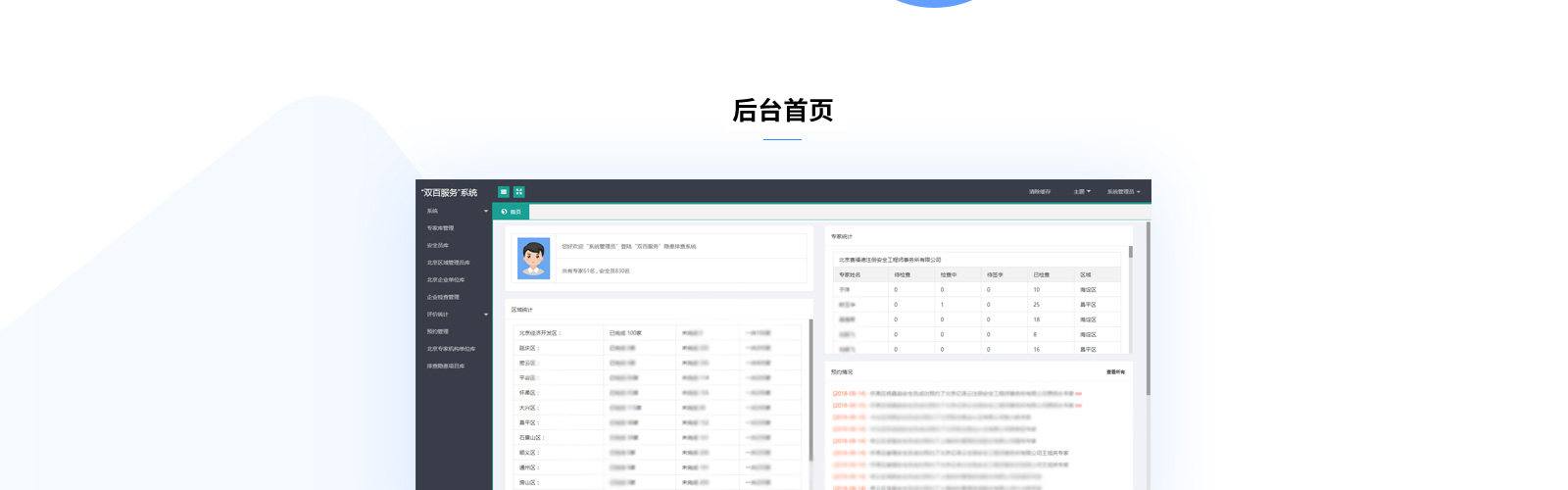Screen dimensions: 1568x490
Task: Open 排查隐患项目库 in the sidebar
Action: click(x=445, y=367)
